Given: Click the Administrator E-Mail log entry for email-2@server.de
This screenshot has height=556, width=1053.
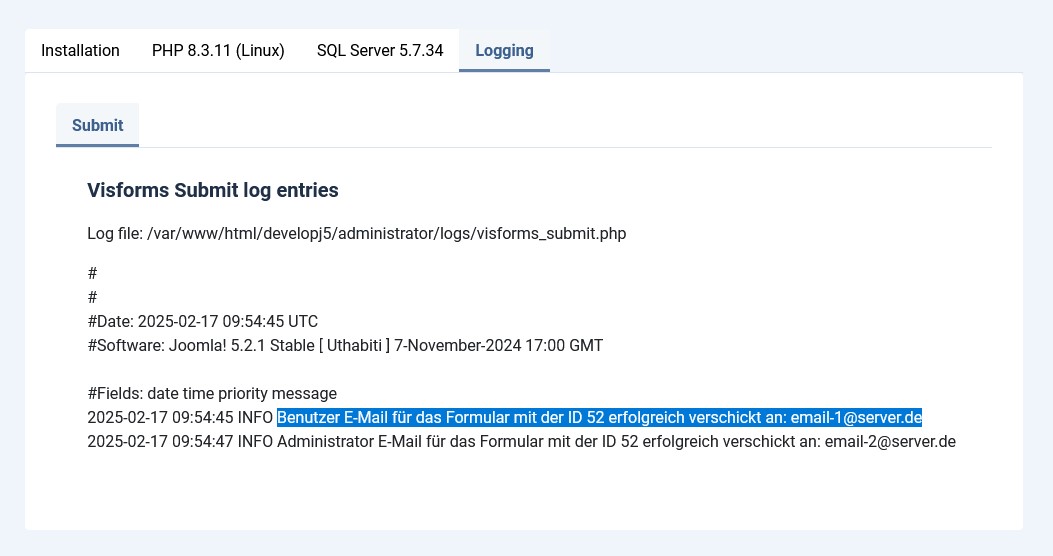Looking at the screenshot, I should tap(521, 442).
